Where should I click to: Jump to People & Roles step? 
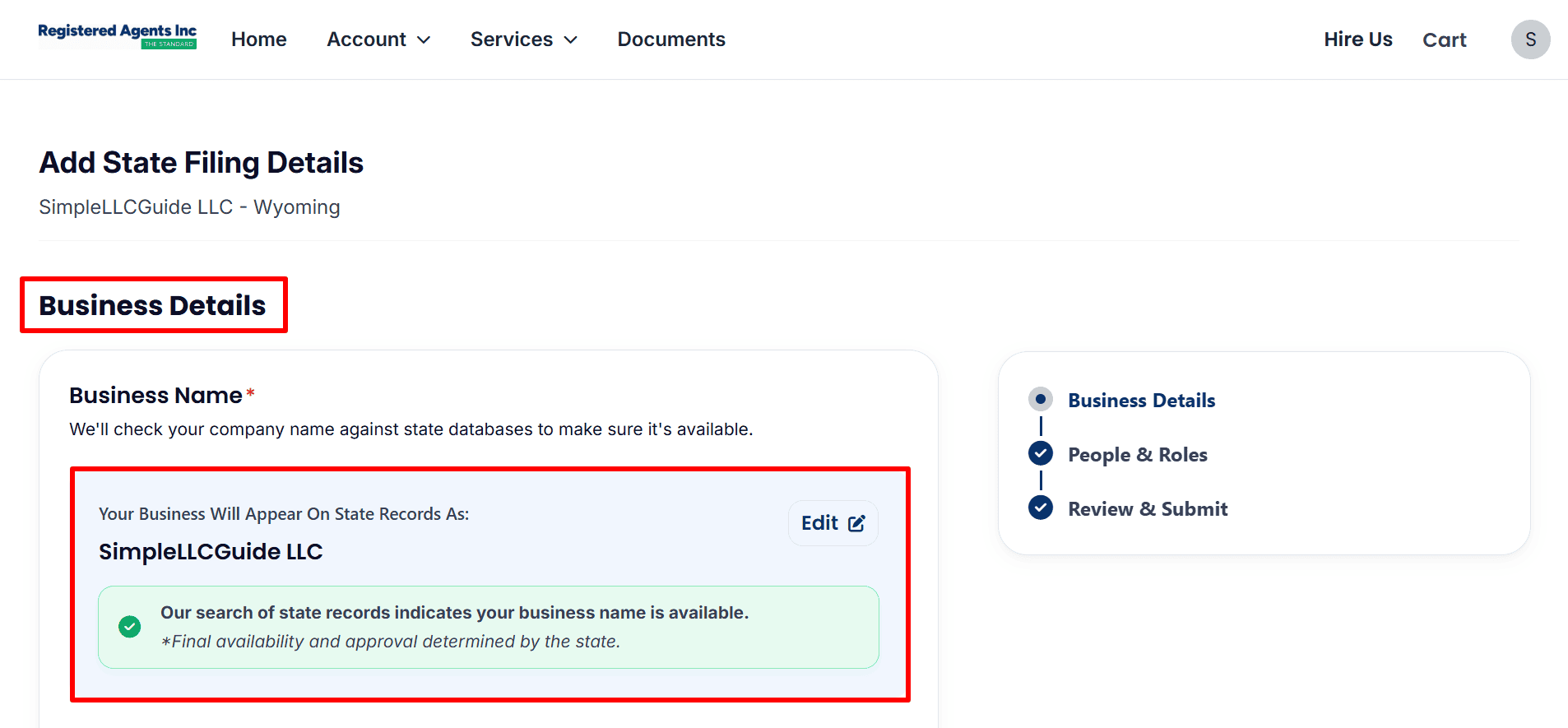pyautogui.click(x=1138, y=455)
